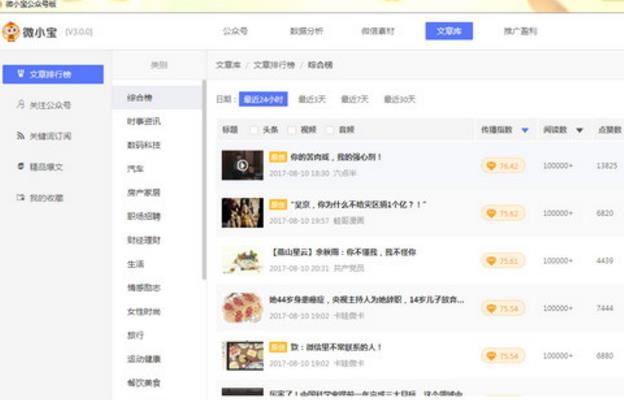Select 最近3天 date filter
624x400 pixels.
coord(312,99)
